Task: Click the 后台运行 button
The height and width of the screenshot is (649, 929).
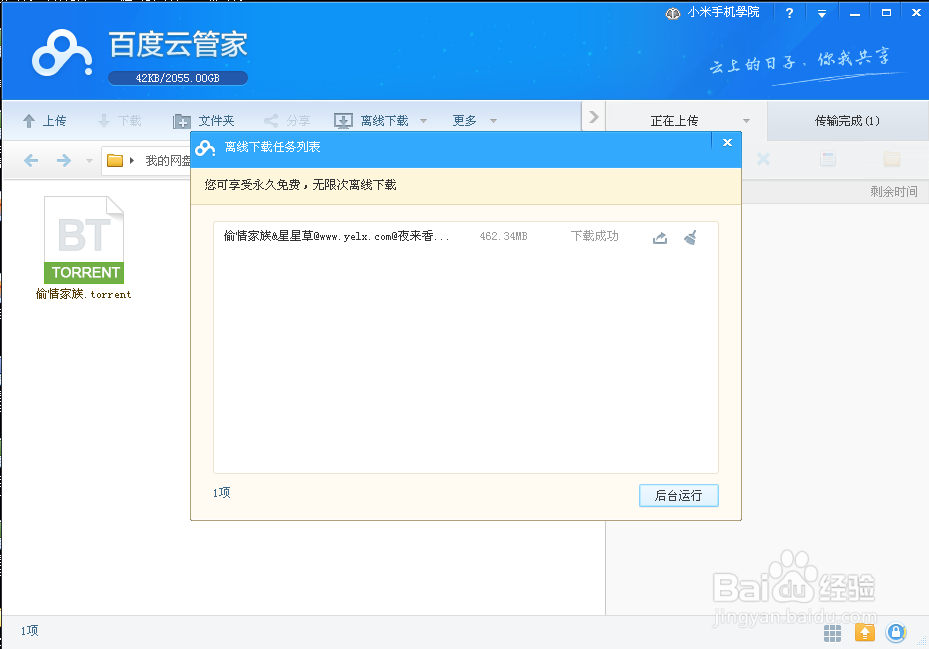Action: pyautogui.click(x=679, y=495)
